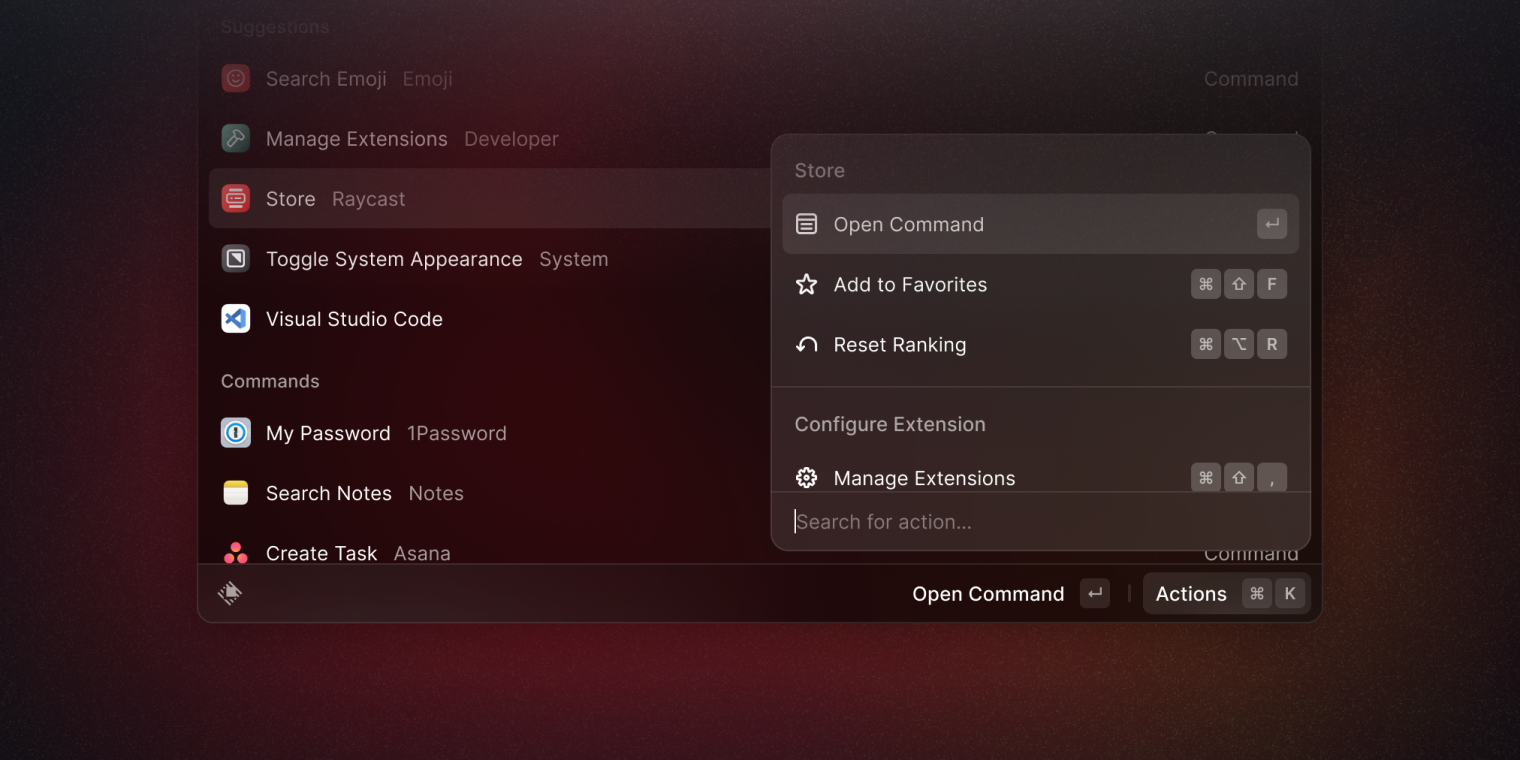Click the star icon beside Add to Favorites

tap(806, 285)
